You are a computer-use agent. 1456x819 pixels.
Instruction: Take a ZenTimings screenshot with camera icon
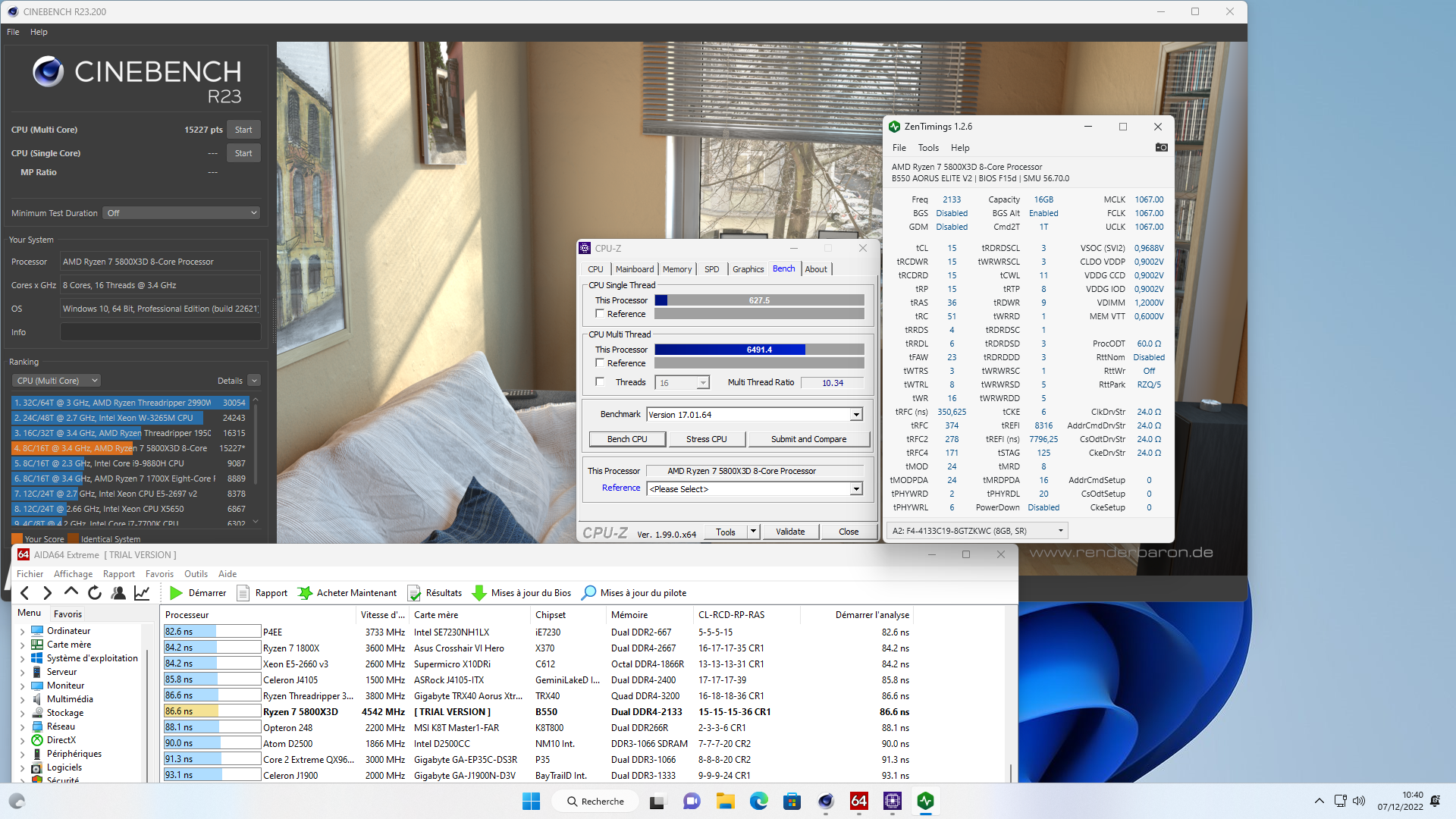click(x=1161, y=147)
